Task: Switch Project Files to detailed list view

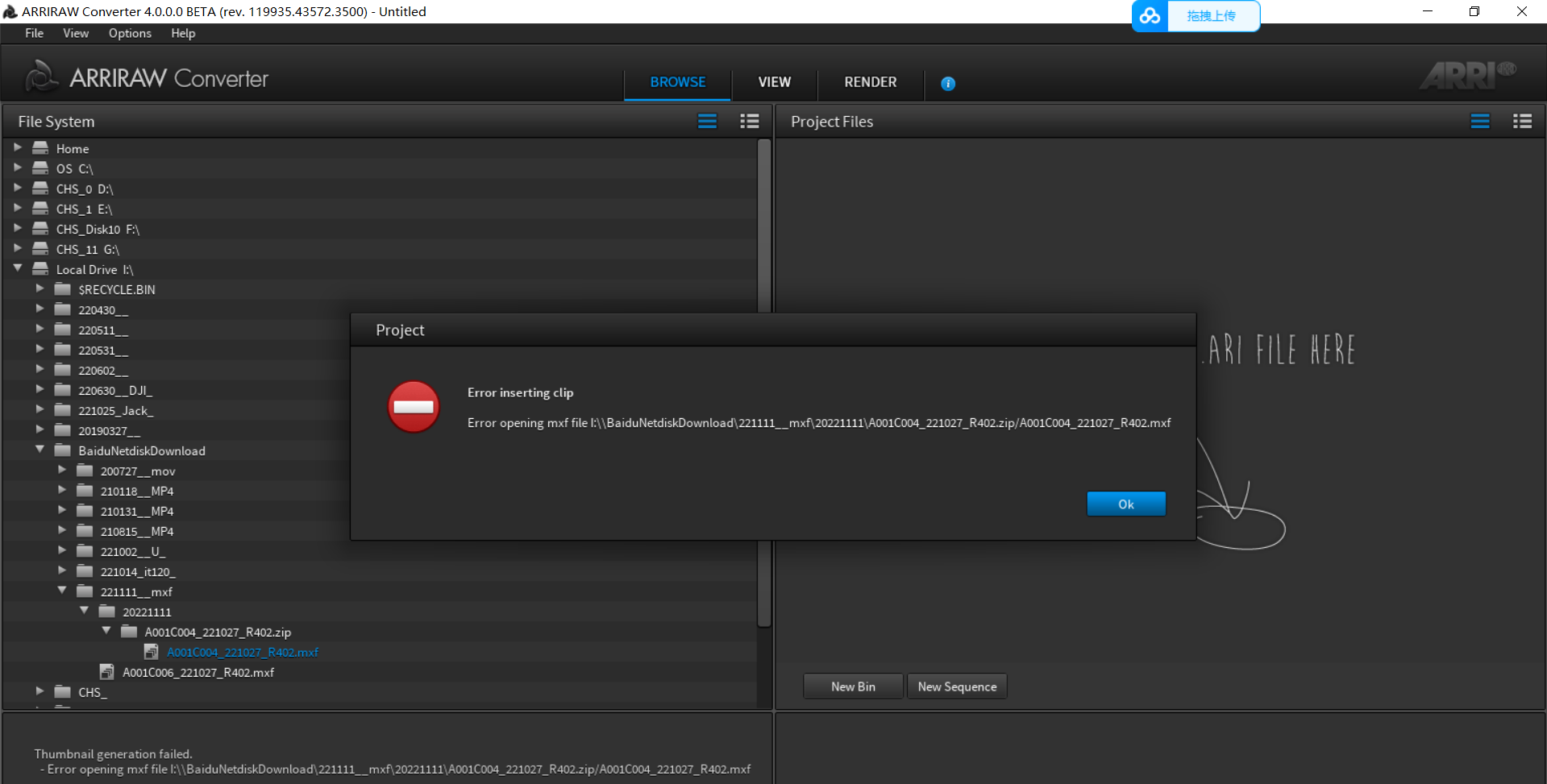Action: (1522, 121)
